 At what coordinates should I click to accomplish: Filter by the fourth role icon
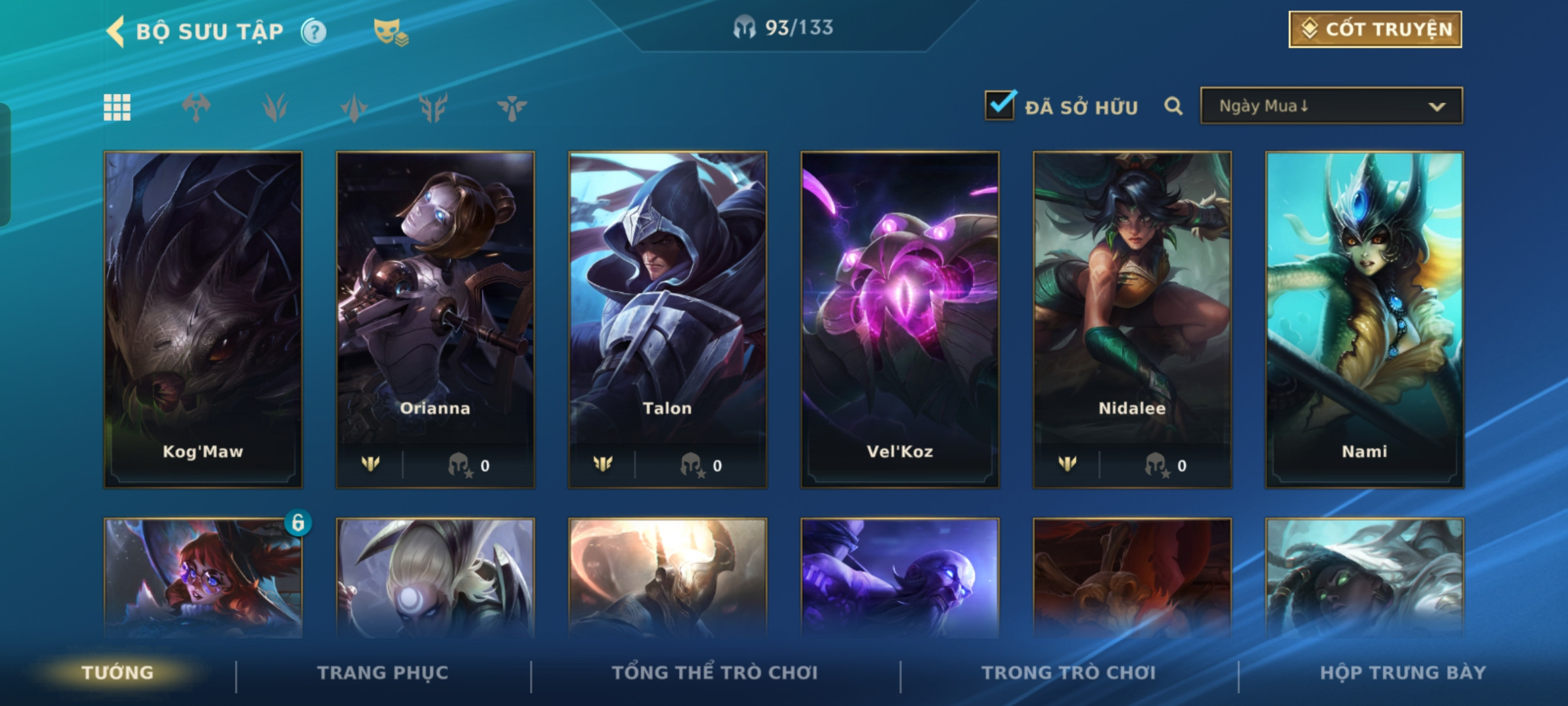[x=433, y=107]
